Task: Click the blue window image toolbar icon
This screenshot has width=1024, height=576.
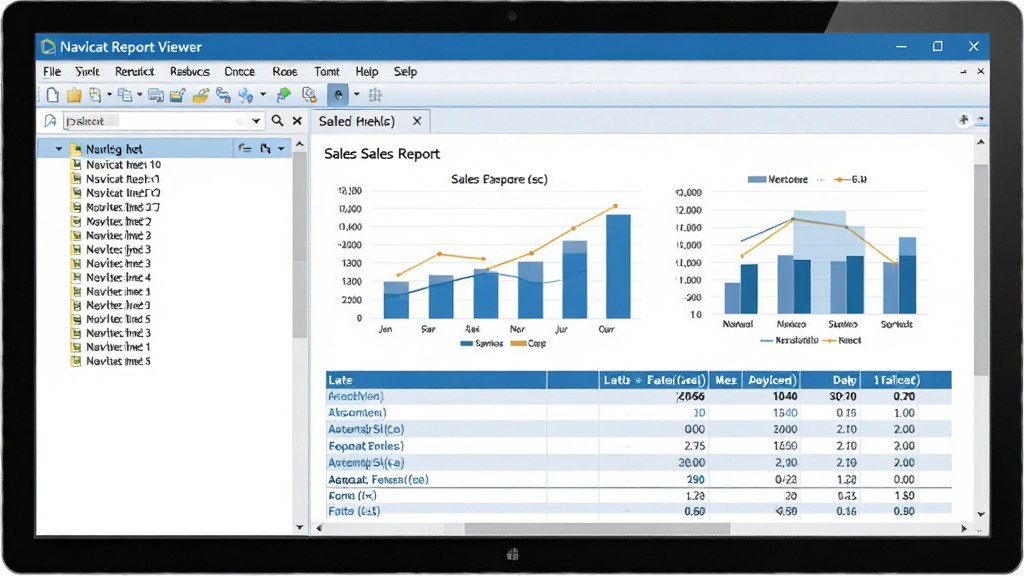Action: pos(155,95)
